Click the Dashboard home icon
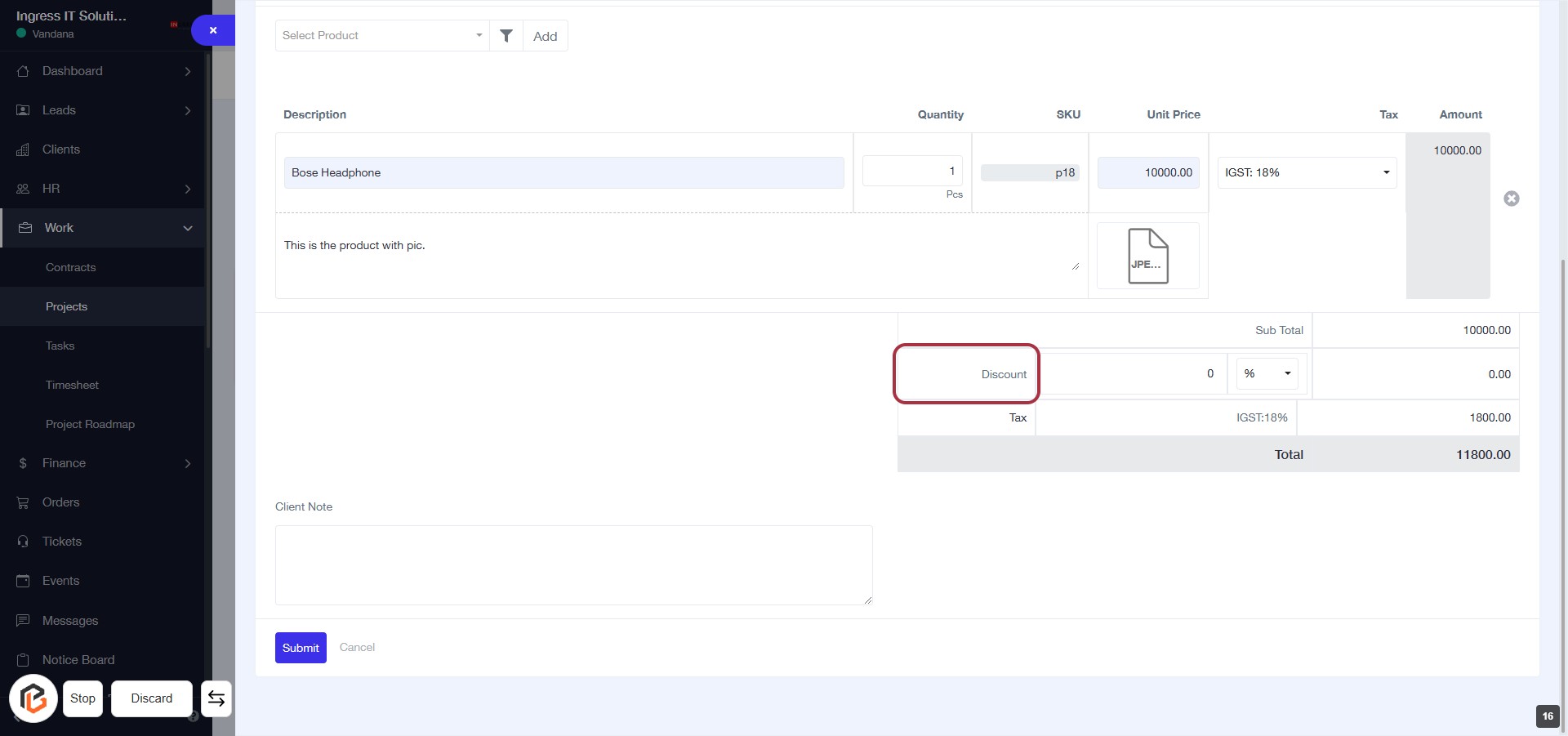1568x736 pixels. pyautogui.click(x=23, y=71)
